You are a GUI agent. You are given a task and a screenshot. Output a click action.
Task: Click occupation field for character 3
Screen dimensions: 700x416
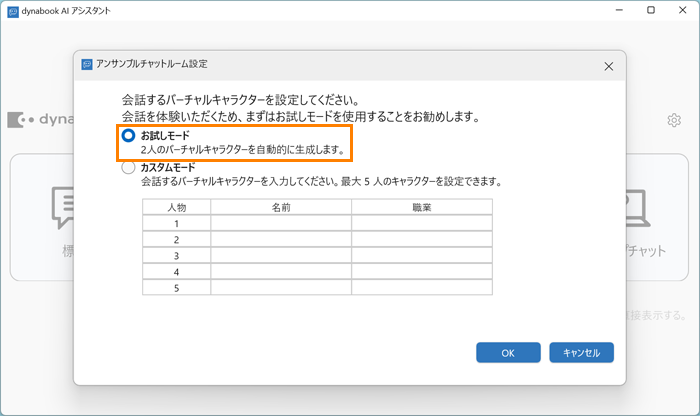click(422, 255)
